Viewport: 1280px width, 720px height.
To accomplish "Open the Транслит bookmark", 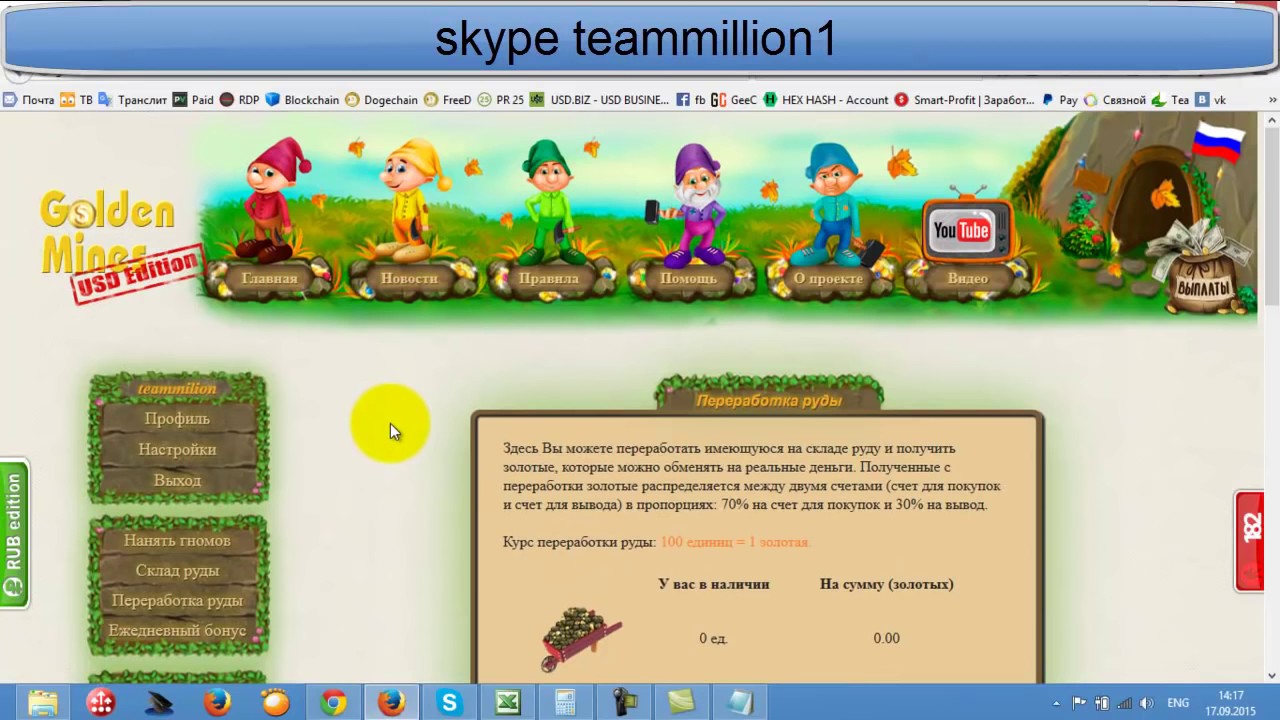I will [133, 100].
